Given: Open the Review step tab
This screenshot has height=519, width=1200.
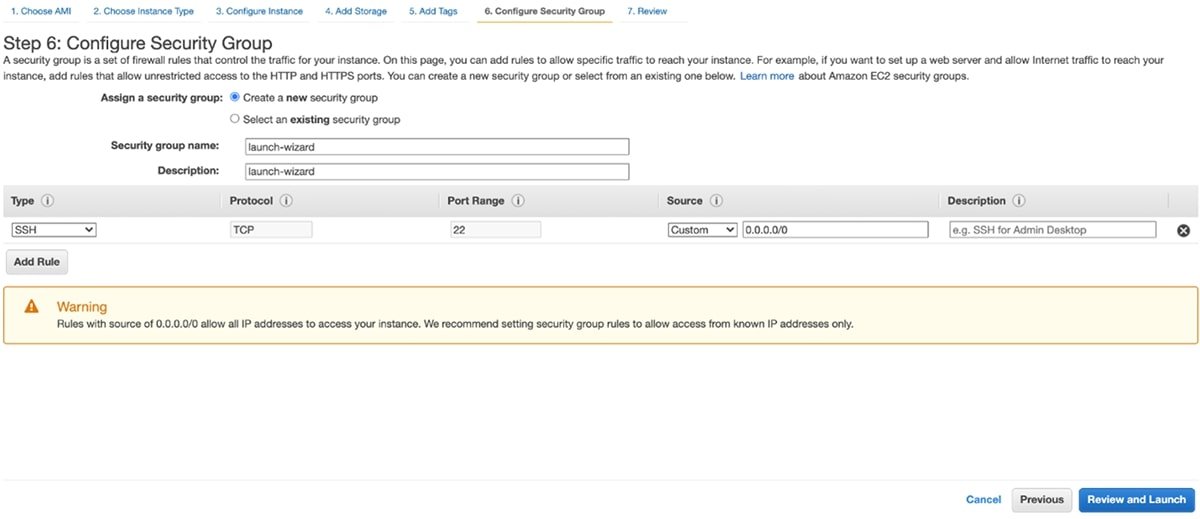Looking at the screenshot, I should pos(647,11).
